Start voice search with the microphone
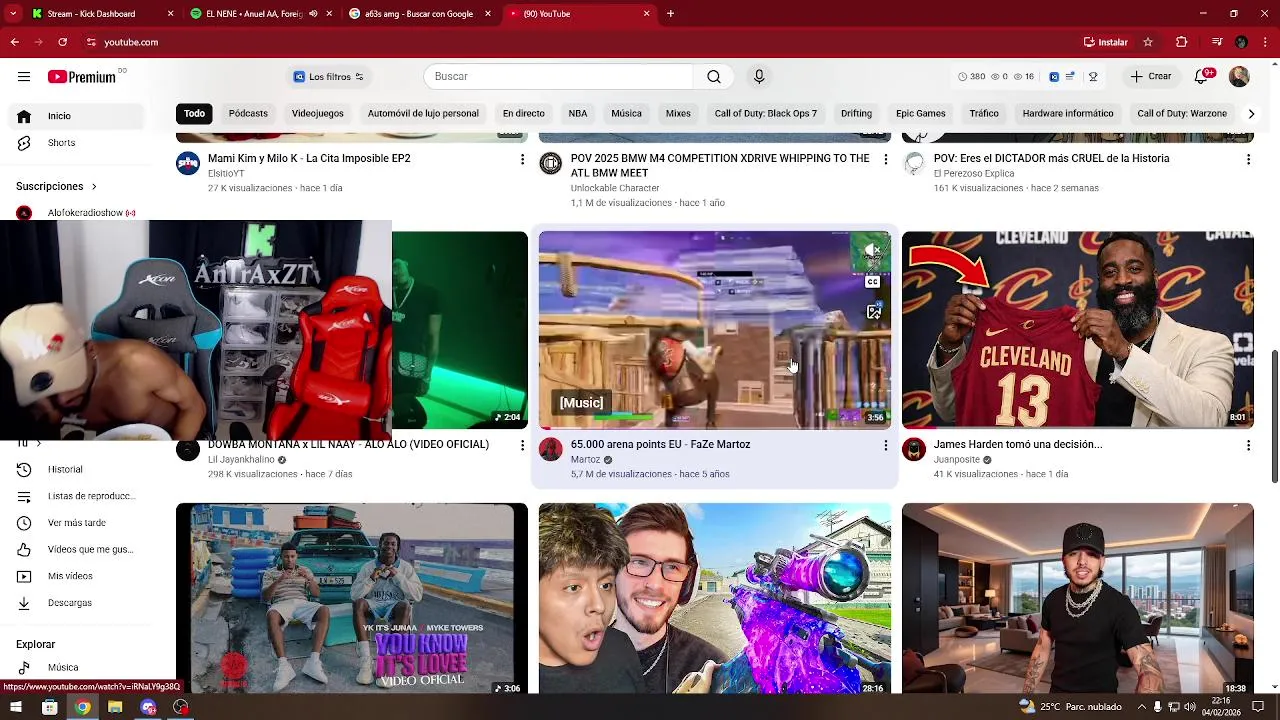The height and width of the screenshot is (720, 1280). click(759, 77)
